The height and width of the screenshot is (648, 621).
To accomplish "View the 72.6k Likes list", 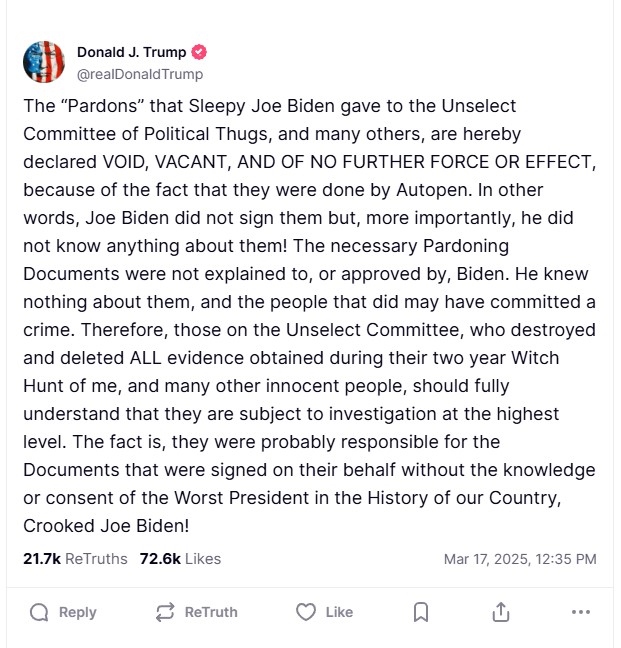I will [180, 559].
